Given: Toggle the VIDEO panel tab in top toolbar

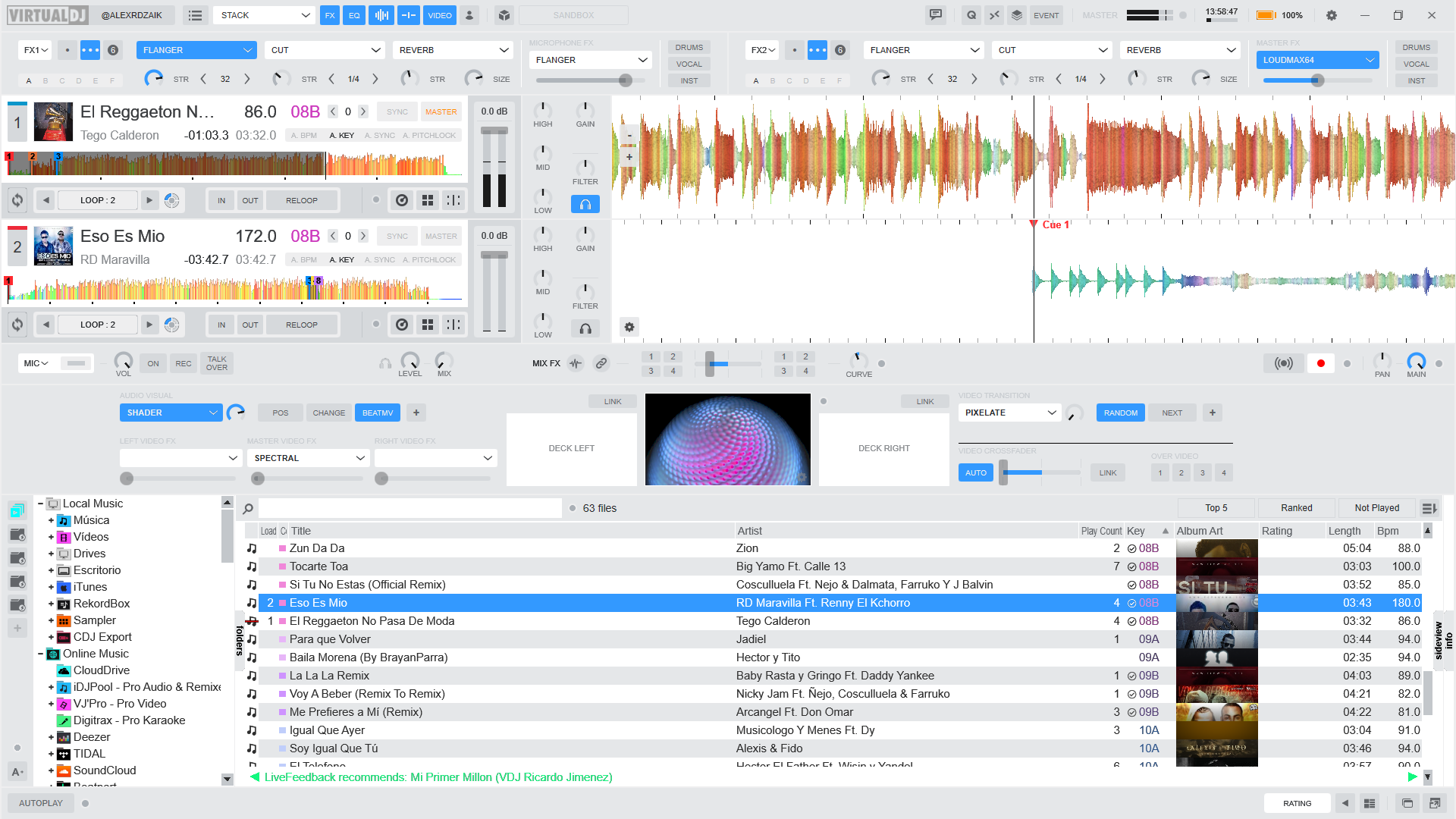Looking at the screenshot, I should pyautogui.click(x=440, y=15).
